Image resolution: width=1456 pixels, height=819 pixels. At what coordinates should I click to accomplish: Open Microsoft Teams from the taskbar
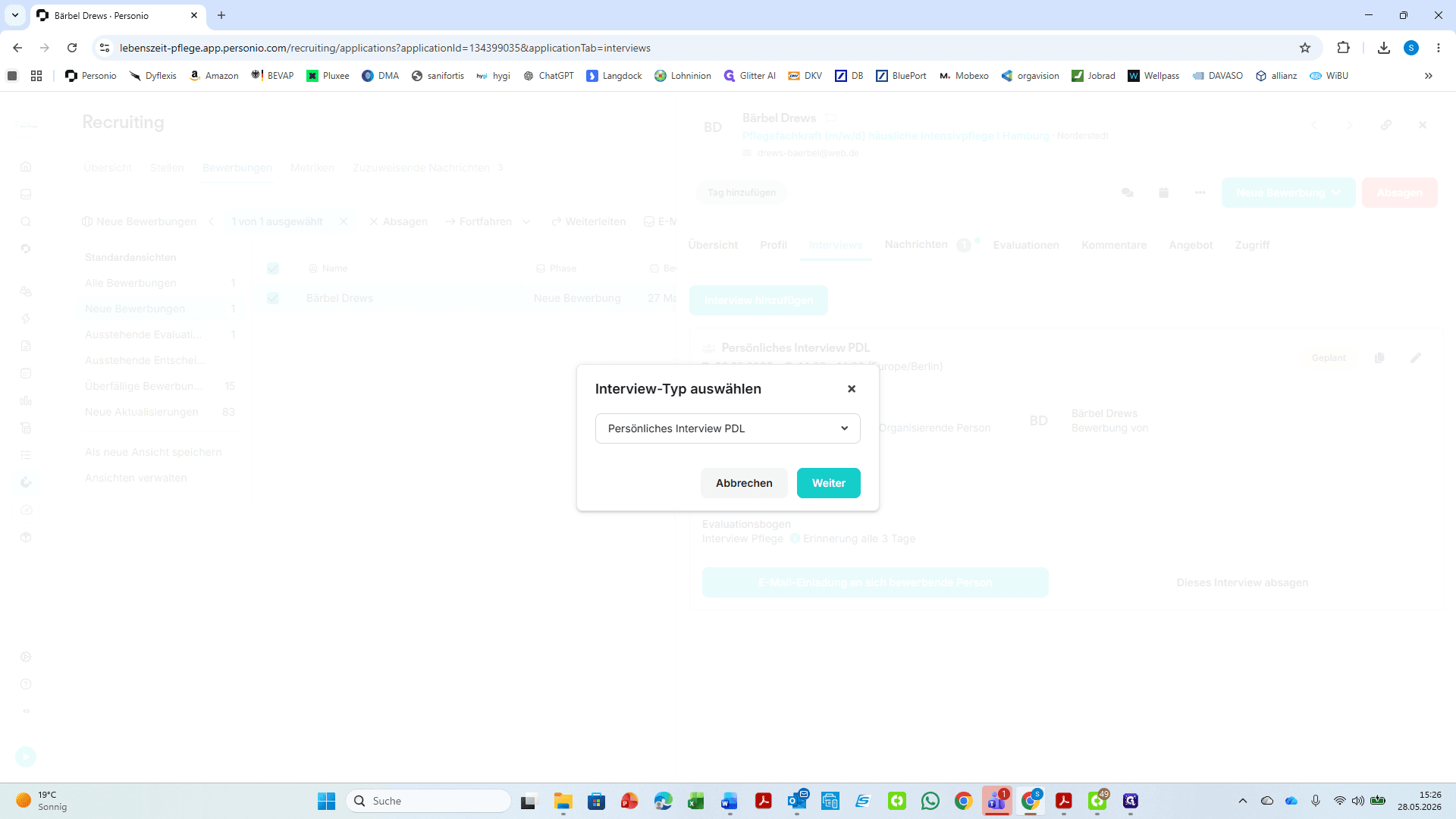pos(996,801)
